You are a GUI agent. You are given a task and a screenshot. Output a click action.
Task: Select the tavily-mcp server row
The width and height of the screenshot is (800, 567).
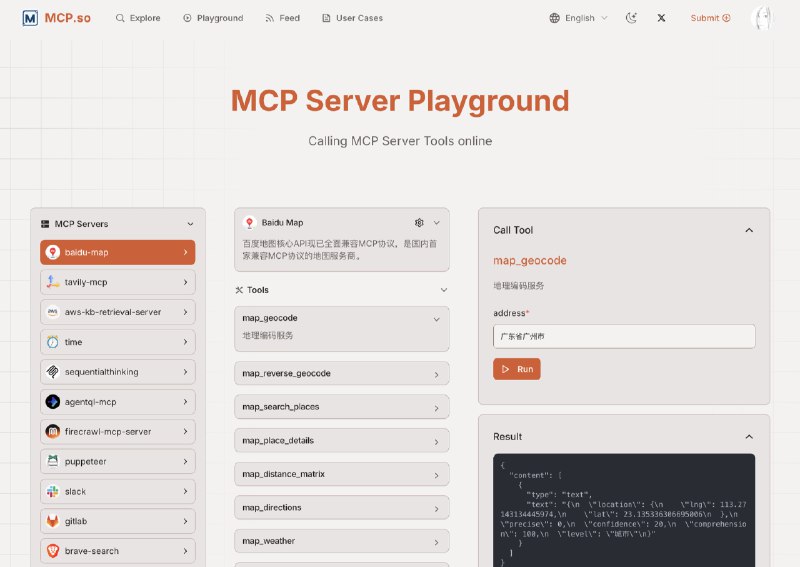pyautogui.click(x=118, y=282)
